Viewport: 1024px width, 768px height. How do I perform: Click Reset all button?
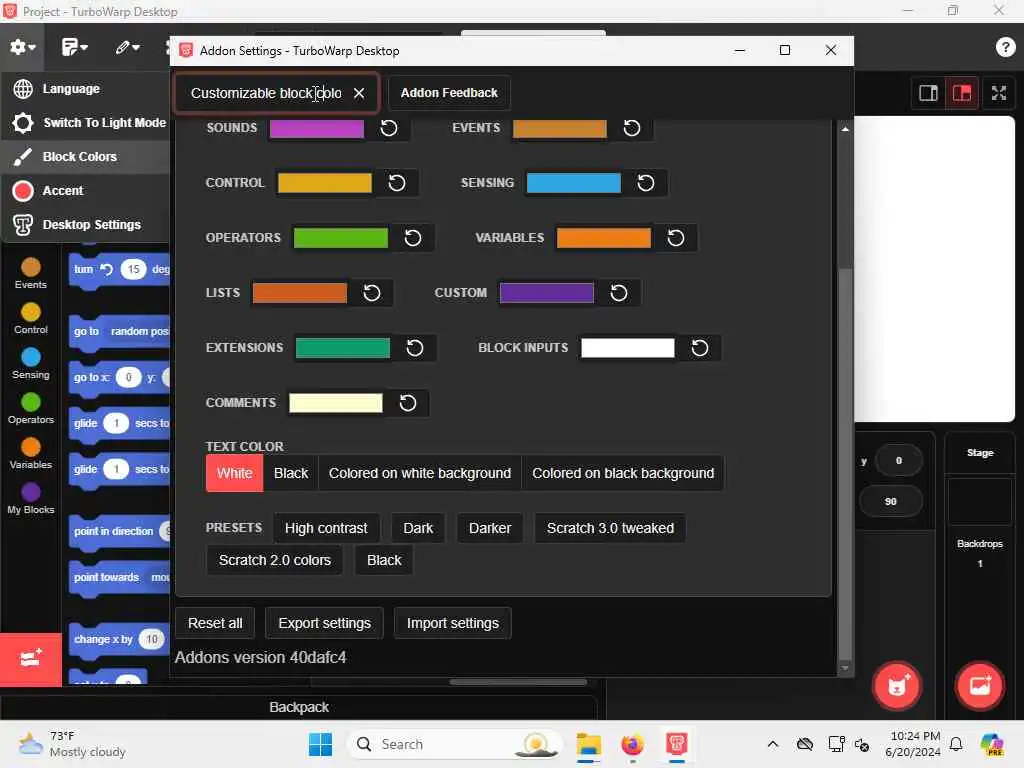(215, 624)
